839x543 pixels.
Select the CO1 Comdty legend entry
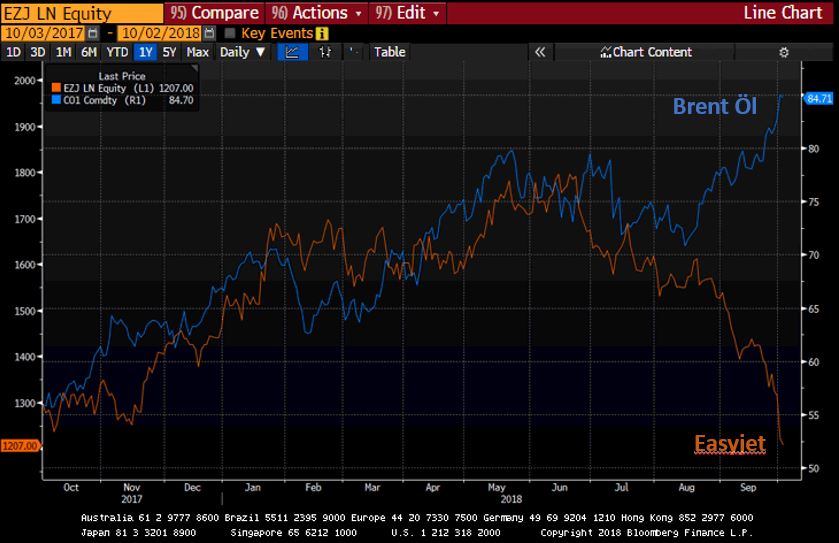(123, 100)
